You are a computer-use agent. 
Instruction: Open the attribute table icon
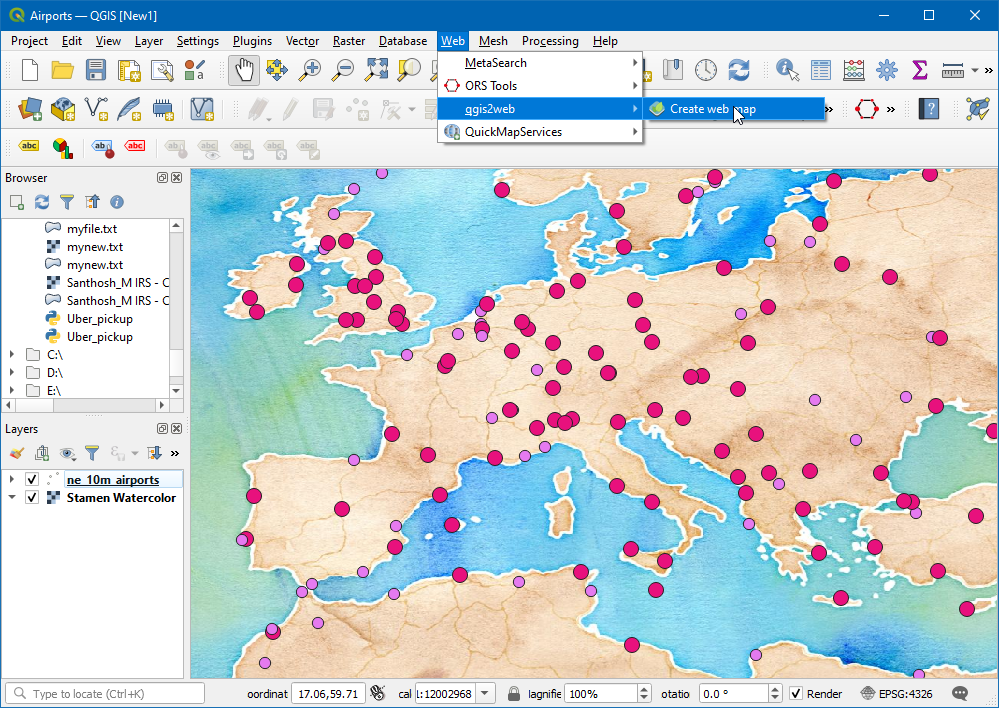[821, 70]
